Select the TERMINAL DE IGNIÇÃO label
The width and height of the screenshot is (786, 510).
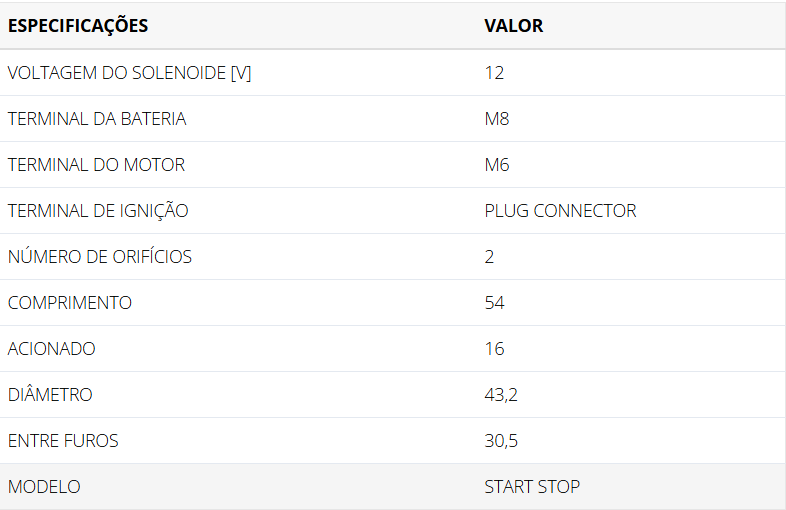click(98, 211)
